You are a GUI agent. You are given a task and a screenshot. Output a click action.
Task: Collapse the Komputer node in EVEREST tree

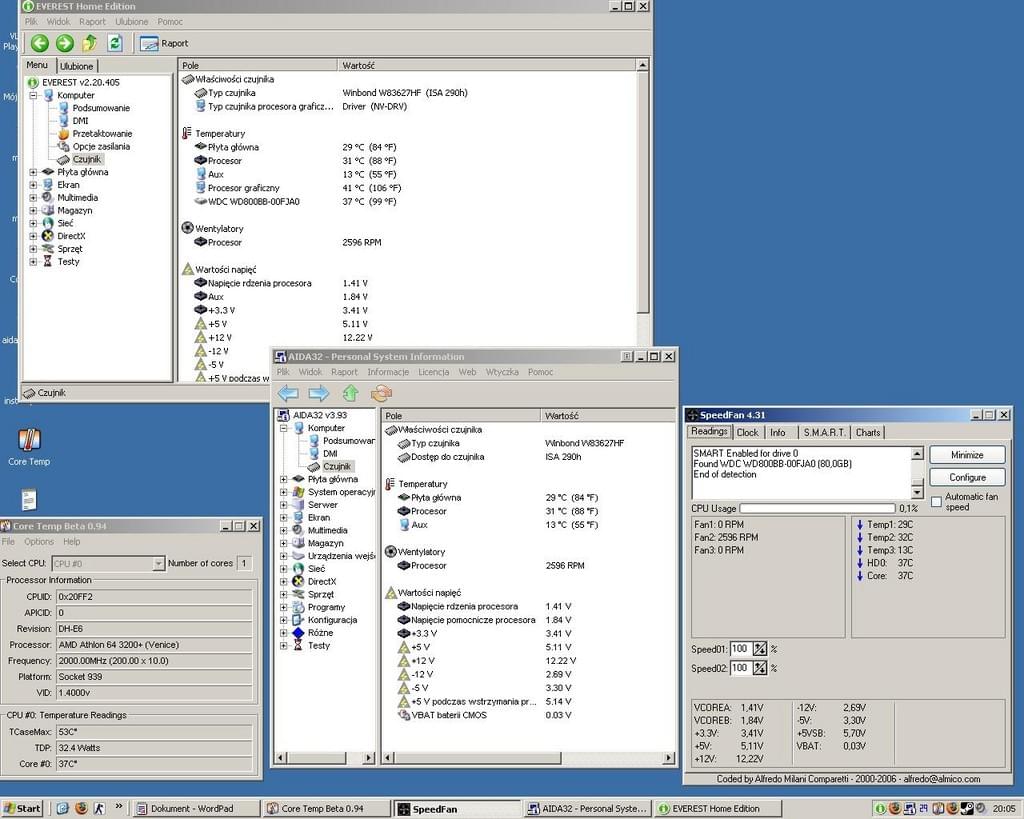(33, 95)
